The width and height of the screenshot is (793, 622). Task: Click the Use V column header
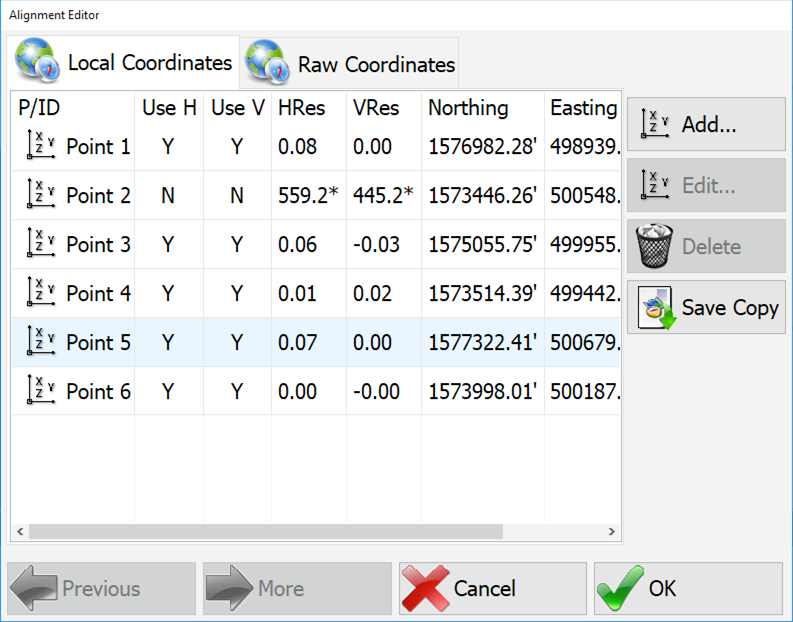point(238,108)
